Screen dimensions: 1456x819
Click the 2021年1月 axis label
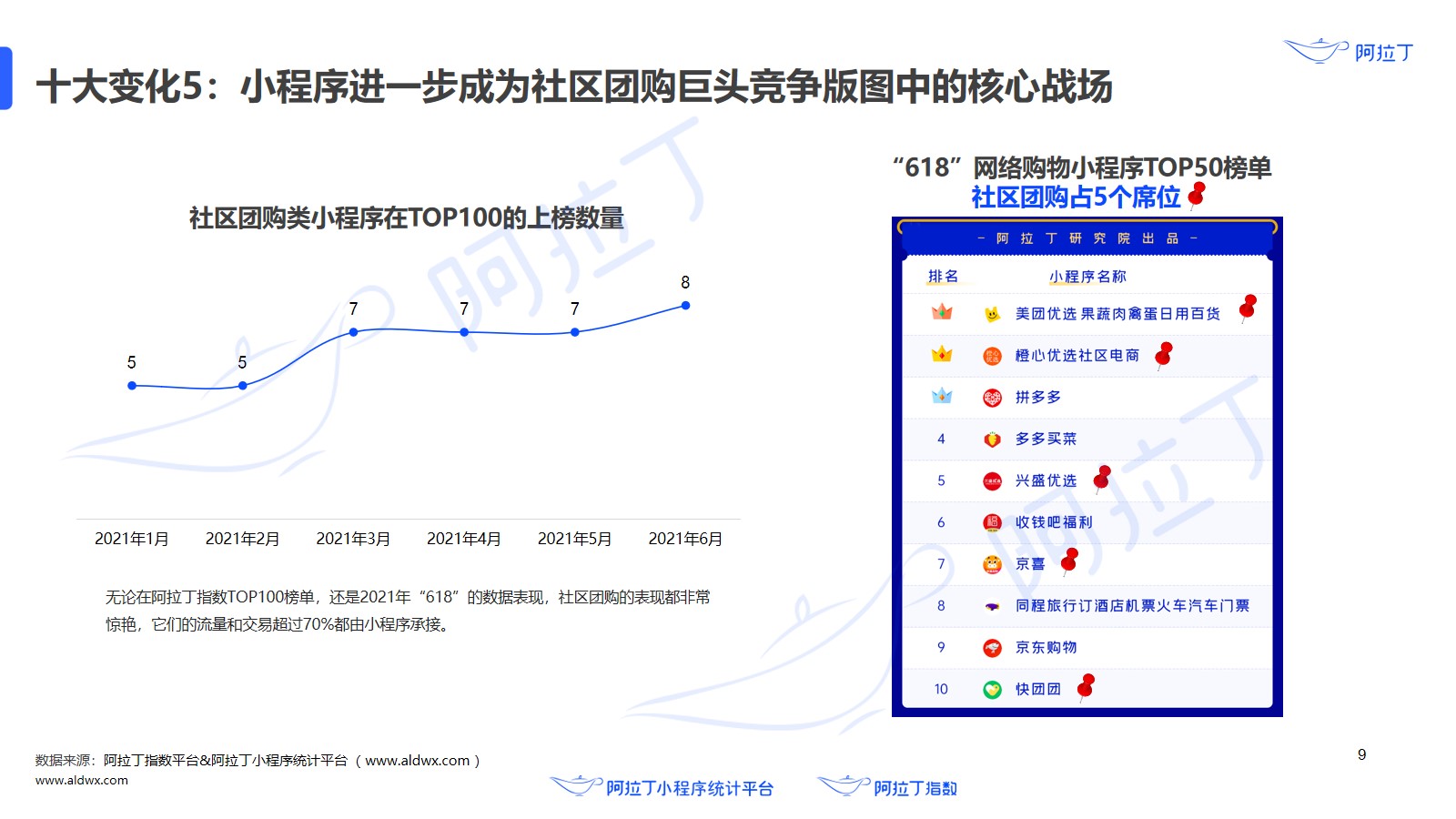point(132,539)
